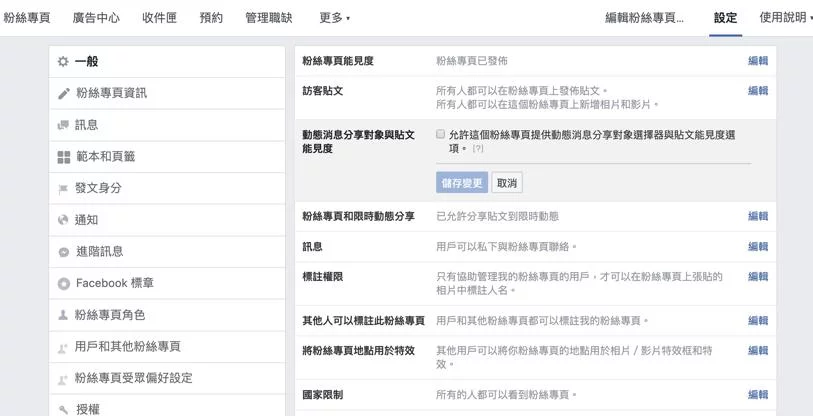Screen dimensions: 813x416
Task: Expand the 更多 dropdown menu
Action: 334,18
